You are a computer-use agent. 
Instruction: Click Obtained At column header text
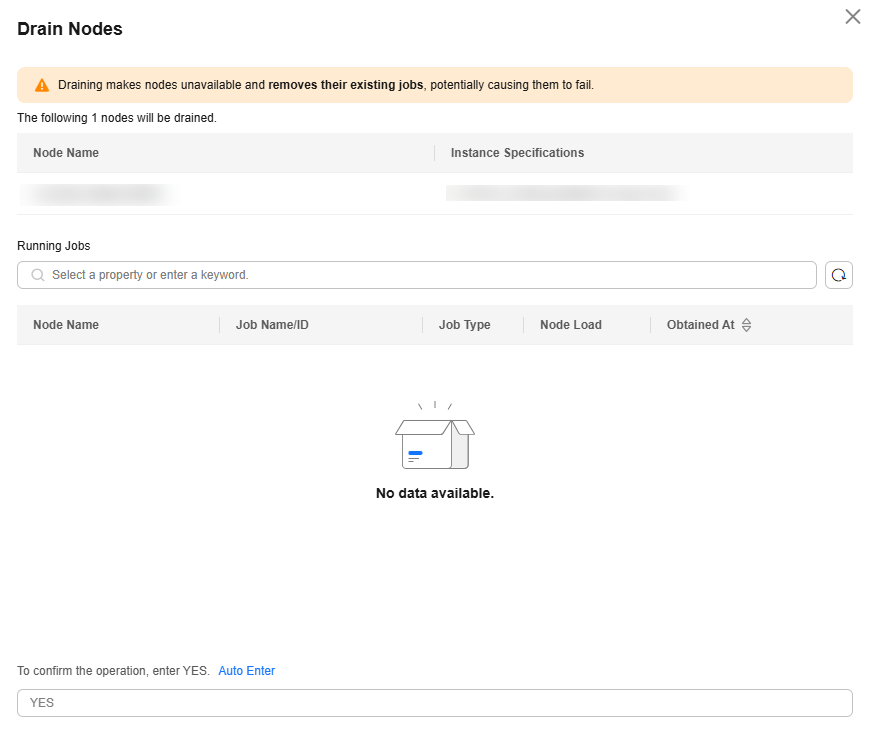pos(700,325)
